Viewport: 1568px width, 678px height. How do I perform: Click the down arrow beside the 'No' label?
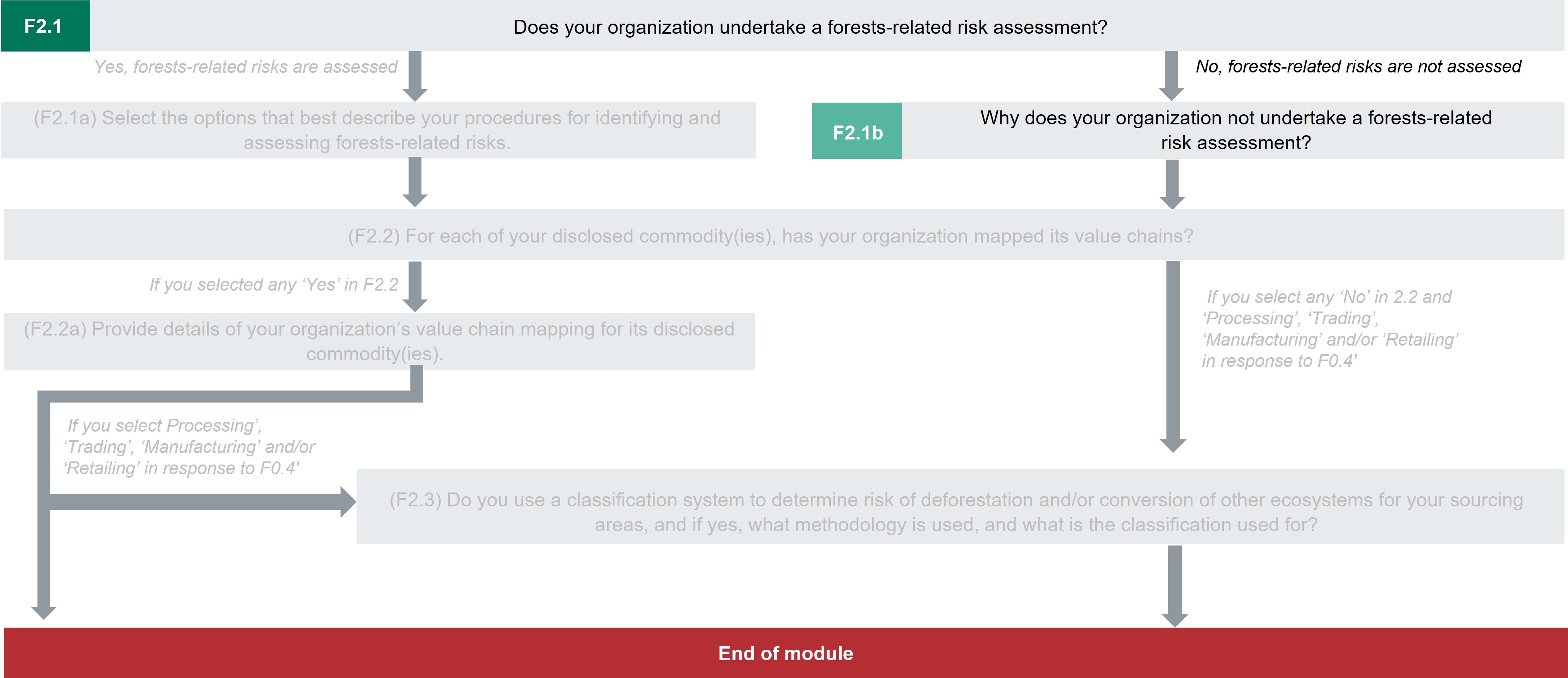[1171, 76]
